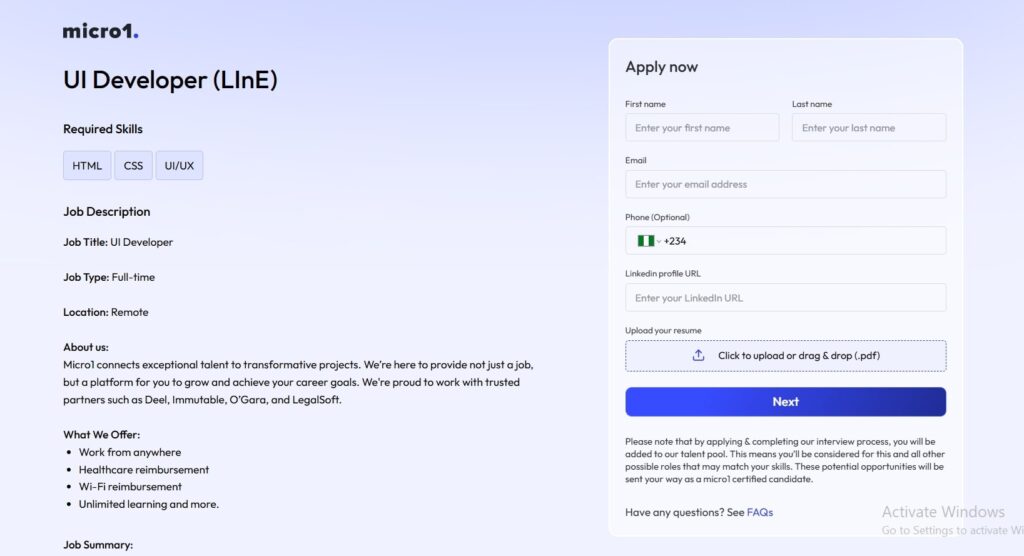
Task: Click the LinkedIn profile URL field
Action: tap(786, 297)
